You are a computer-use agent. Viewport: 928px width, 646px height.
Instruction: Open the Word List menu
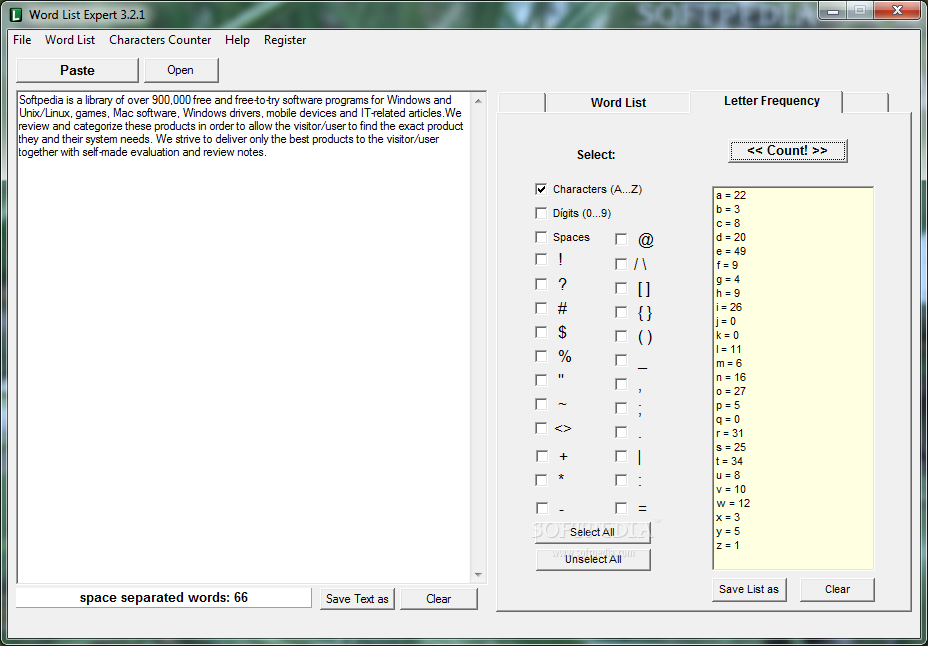coord(70,40)
